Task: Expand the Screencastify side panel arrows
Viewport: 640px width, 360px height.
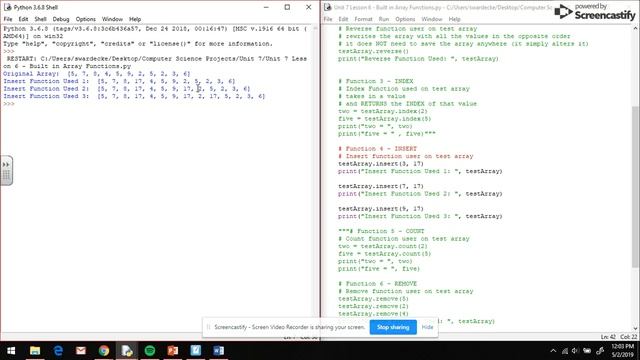Action: [x=6, y=164]
